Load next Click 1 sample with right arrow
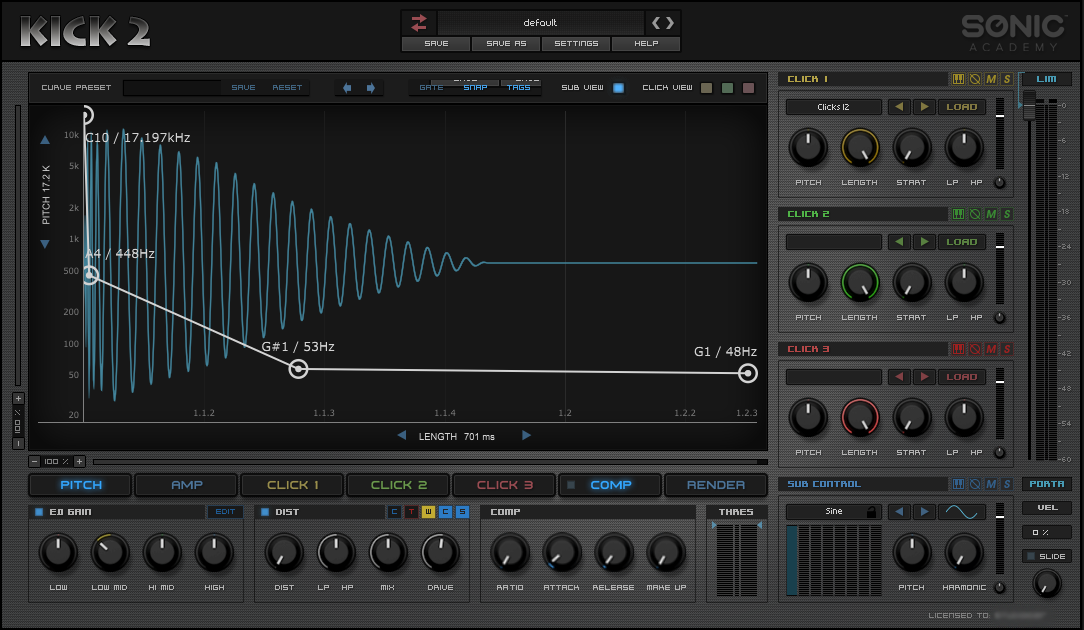Image resolution: width=1084 pixels, height=630 pixels. click(x=924, y=106)
